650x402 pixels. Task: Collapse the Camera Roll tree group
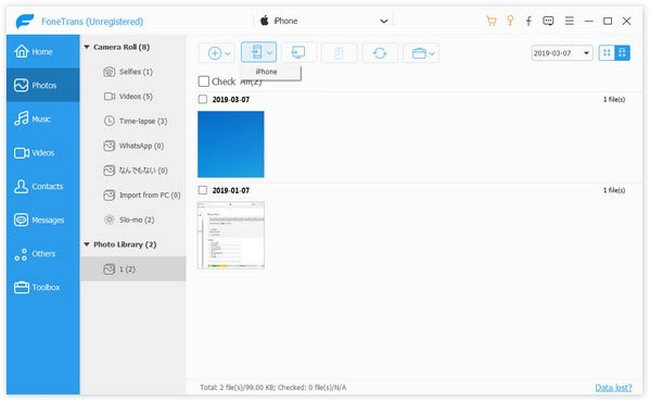coord(87,47)
